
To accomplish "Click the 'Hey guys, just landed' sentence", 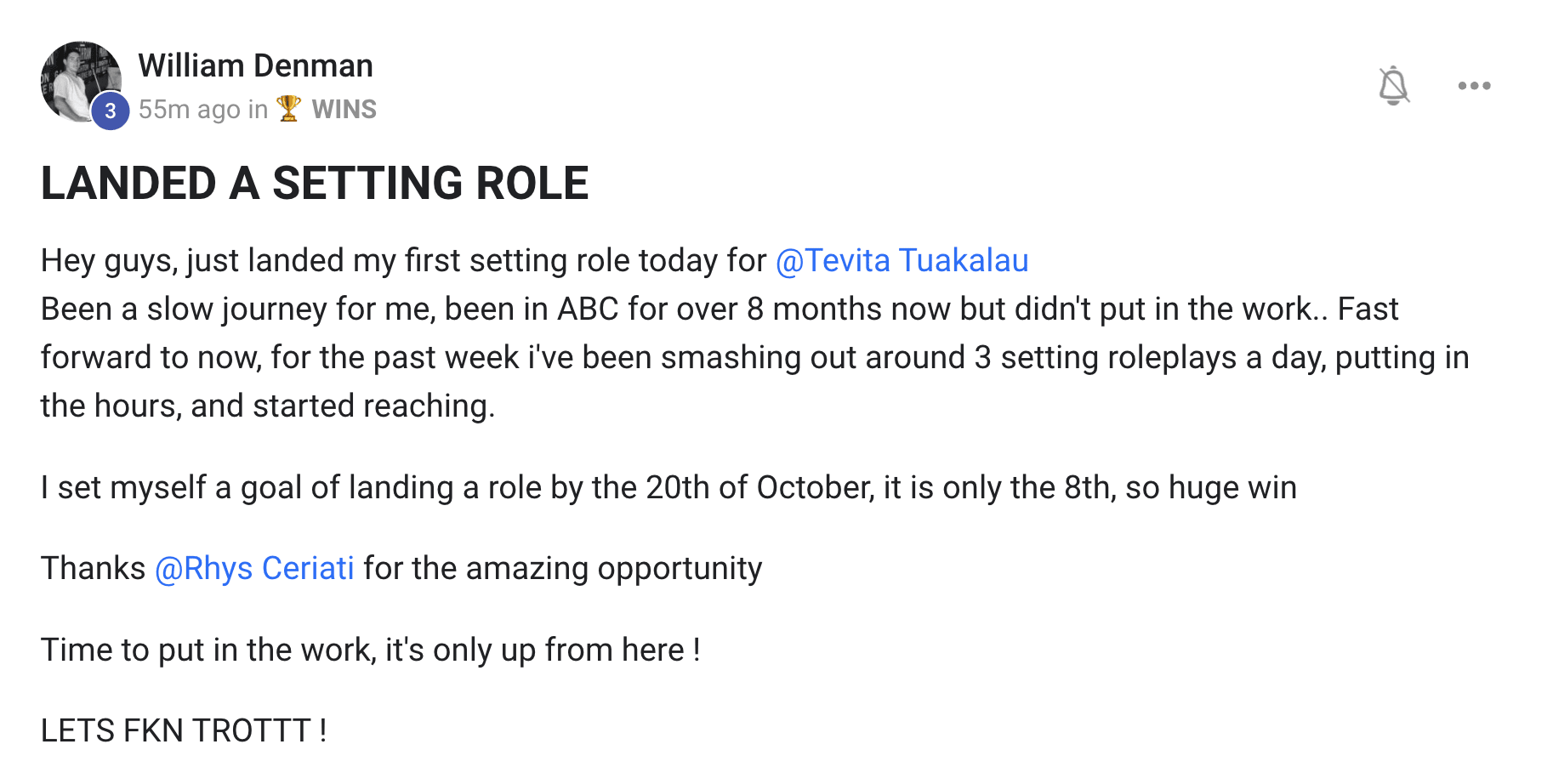I will pyautogui.click(x=403, y=260).
